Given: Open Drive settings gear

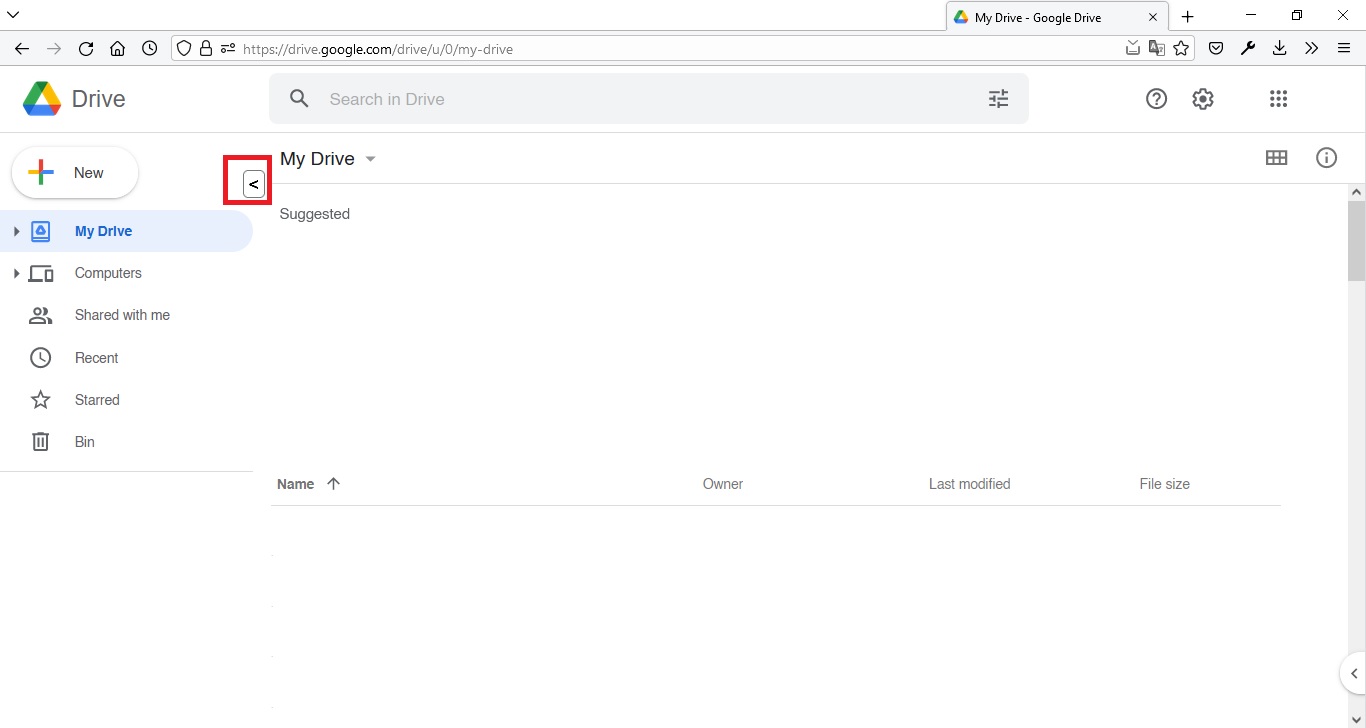Looking at the screenshot, I should pos(1203,98).
